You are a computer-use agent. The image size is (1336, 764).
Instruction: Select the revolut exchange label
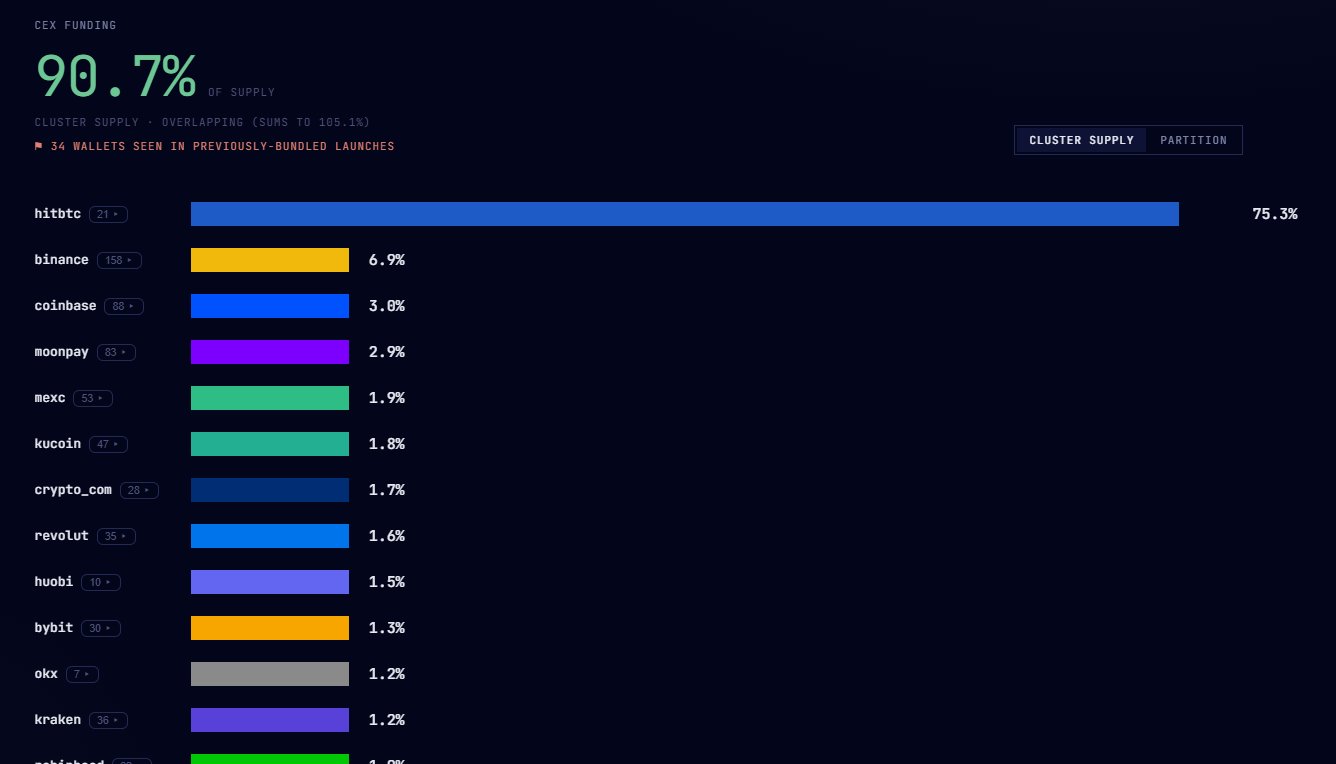click(62, 536)
